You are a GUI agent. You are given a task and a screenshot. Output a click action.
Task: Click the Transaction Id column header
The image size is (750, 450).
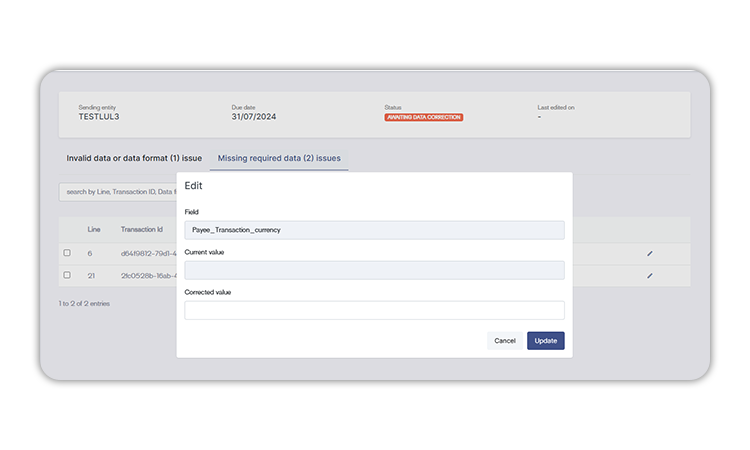[x=142, y=230]
